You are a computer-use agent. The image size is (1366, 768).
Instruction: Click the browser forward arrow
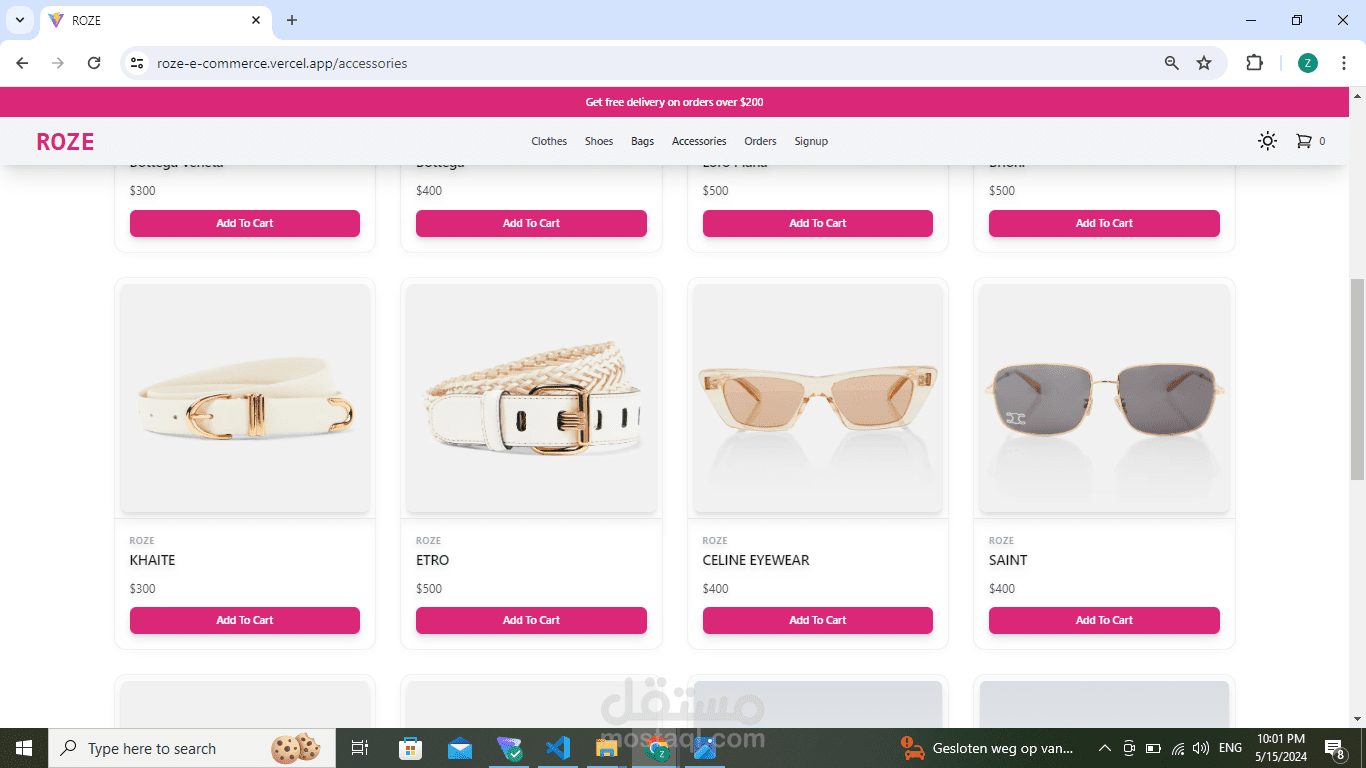point(58,63)
